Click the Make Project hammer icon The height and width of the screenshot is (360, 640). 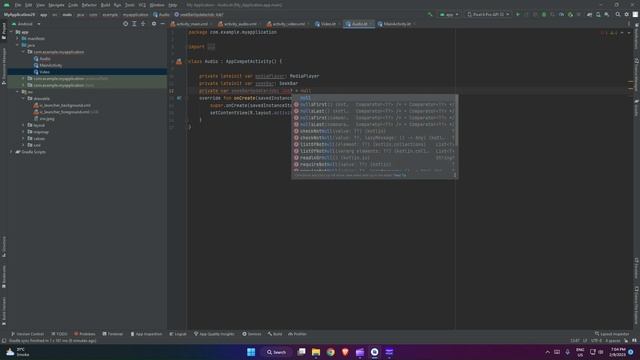pyautogui.click(x=430, y=14)
